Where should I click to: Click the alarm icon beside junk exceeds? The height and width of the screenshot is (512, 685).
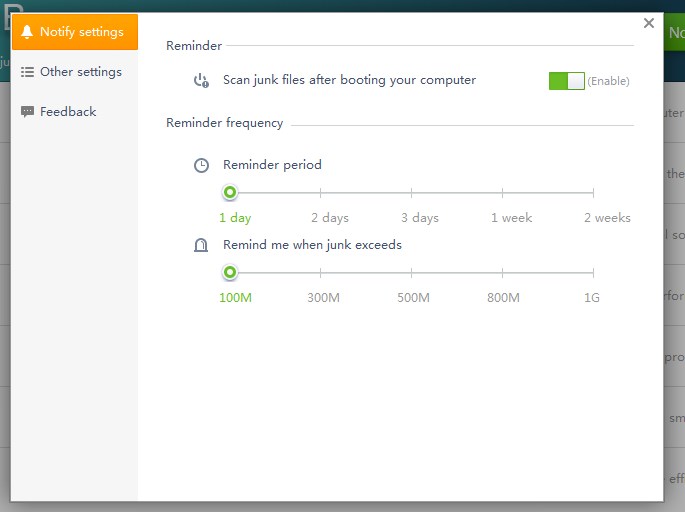tap(201, 245)
